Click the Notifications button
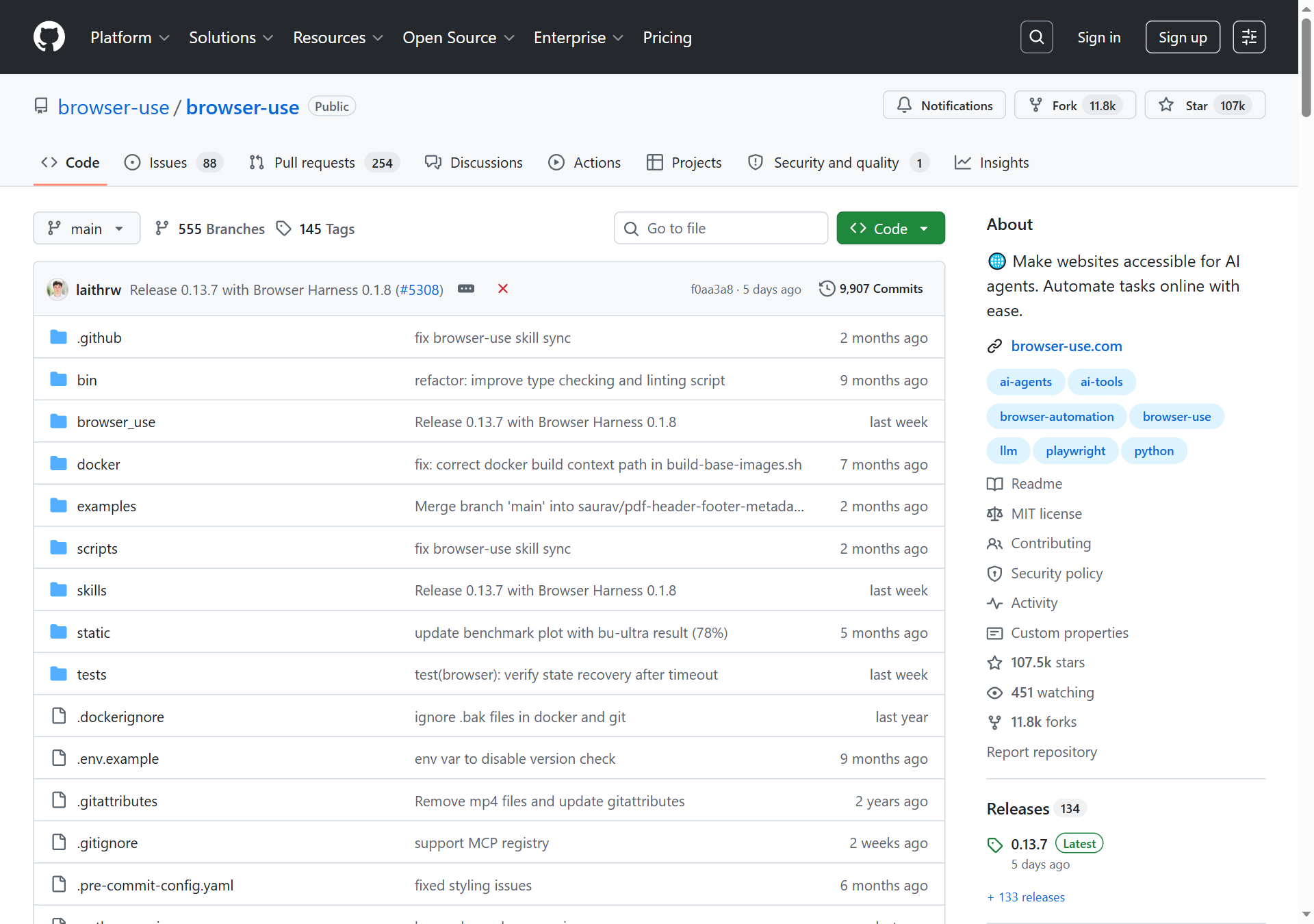 pos(944,105)
